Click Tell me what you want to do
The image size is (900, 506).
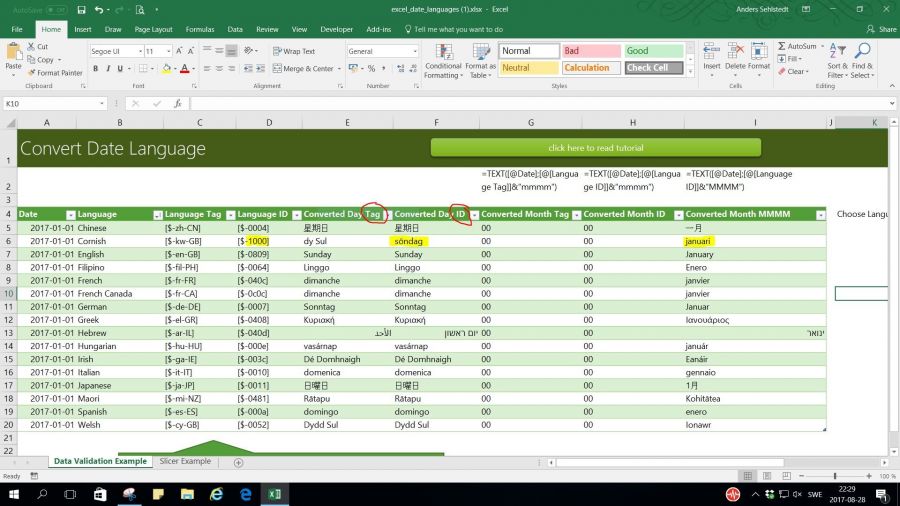click(453, 29)
